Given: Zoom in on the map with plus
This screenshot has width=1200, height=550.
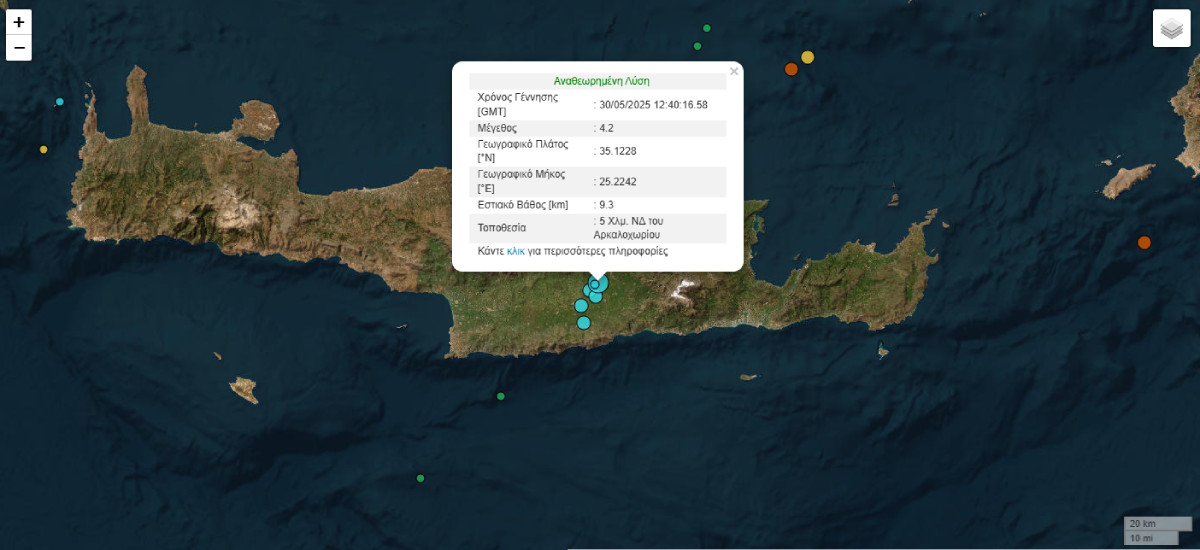Looking at the screenshot, I should pos(19,22).
